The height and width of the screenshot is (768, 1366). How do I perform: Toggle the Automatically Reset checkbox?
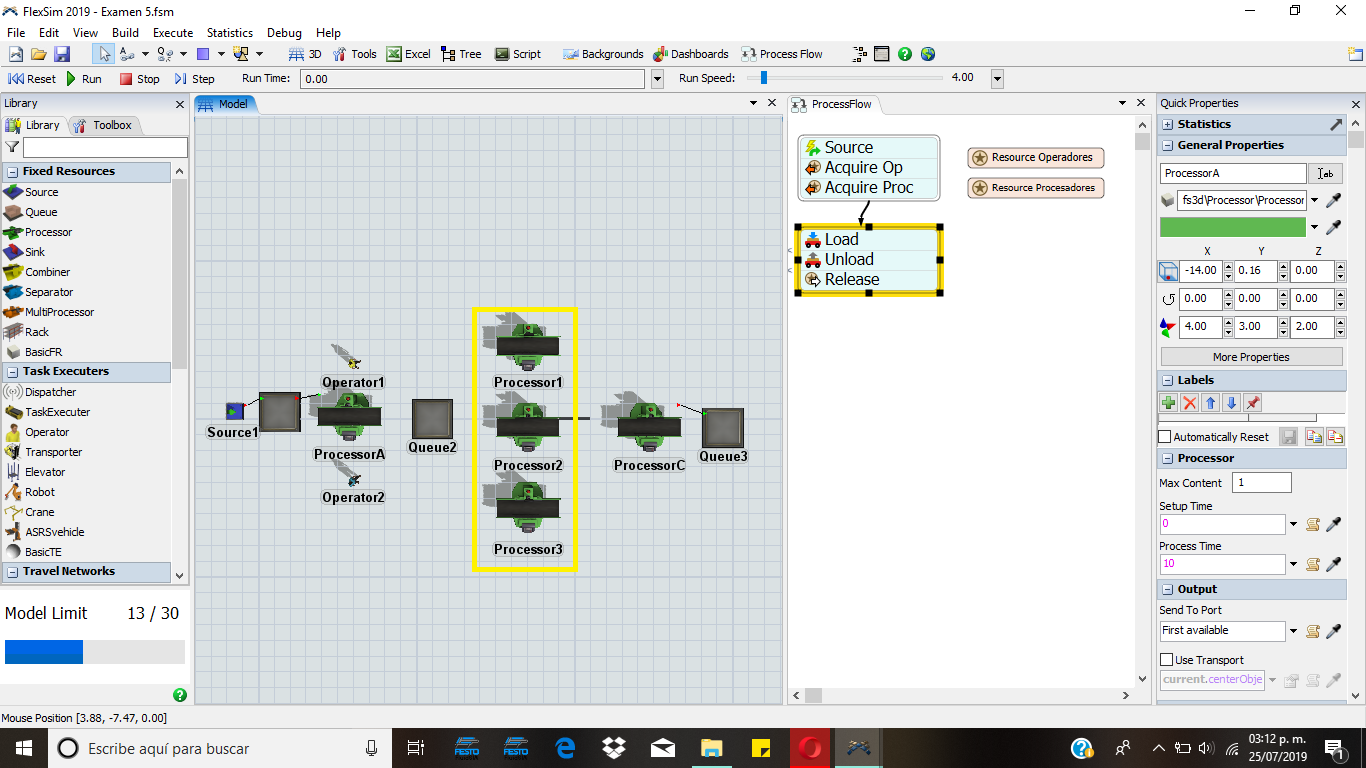1165,437
